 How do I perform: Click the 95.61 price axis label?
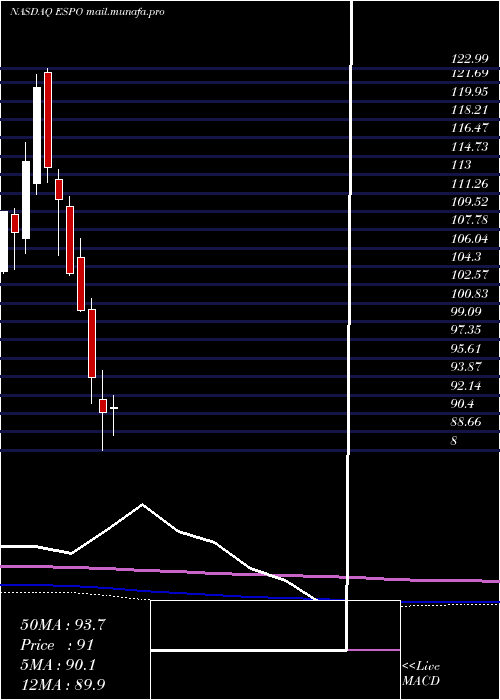[466, 350]
